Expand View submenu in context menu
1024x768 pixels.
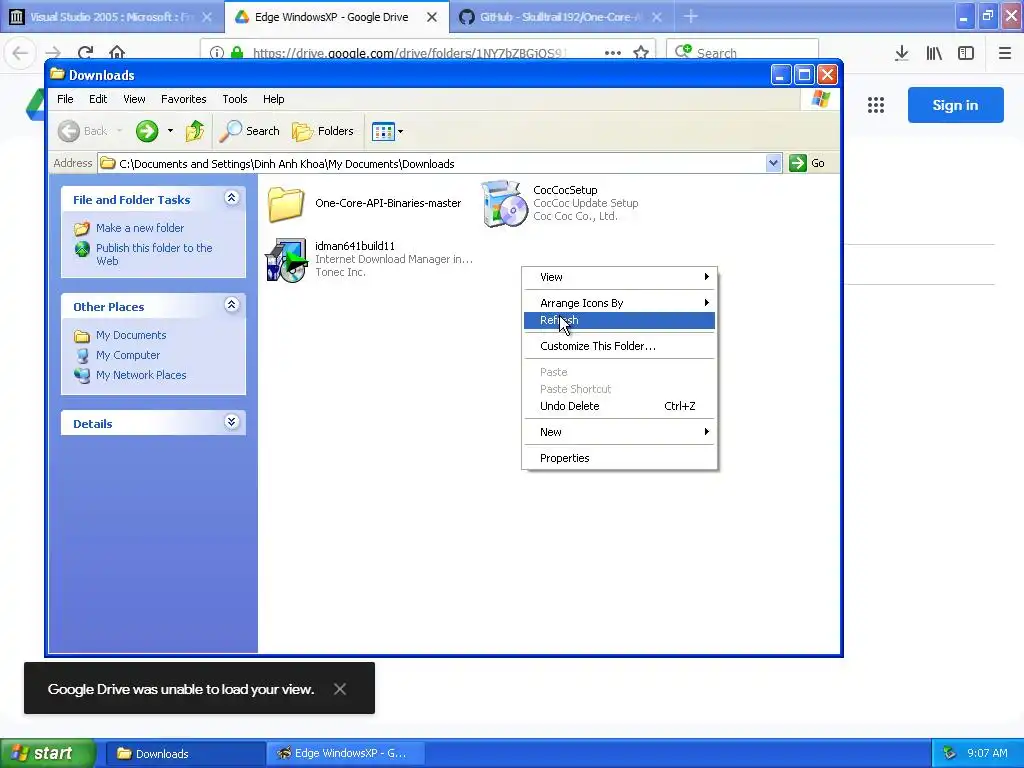619,277
